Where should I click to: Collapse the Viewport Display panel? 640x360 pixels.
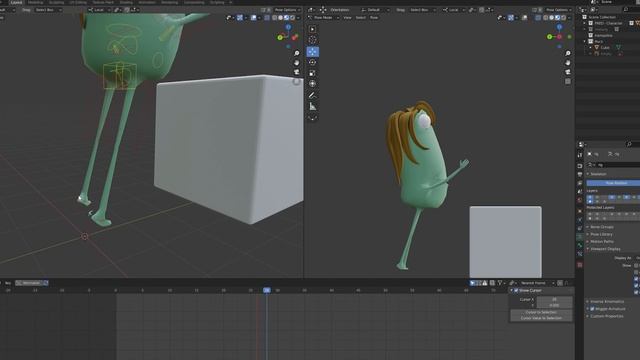point(605,249)
